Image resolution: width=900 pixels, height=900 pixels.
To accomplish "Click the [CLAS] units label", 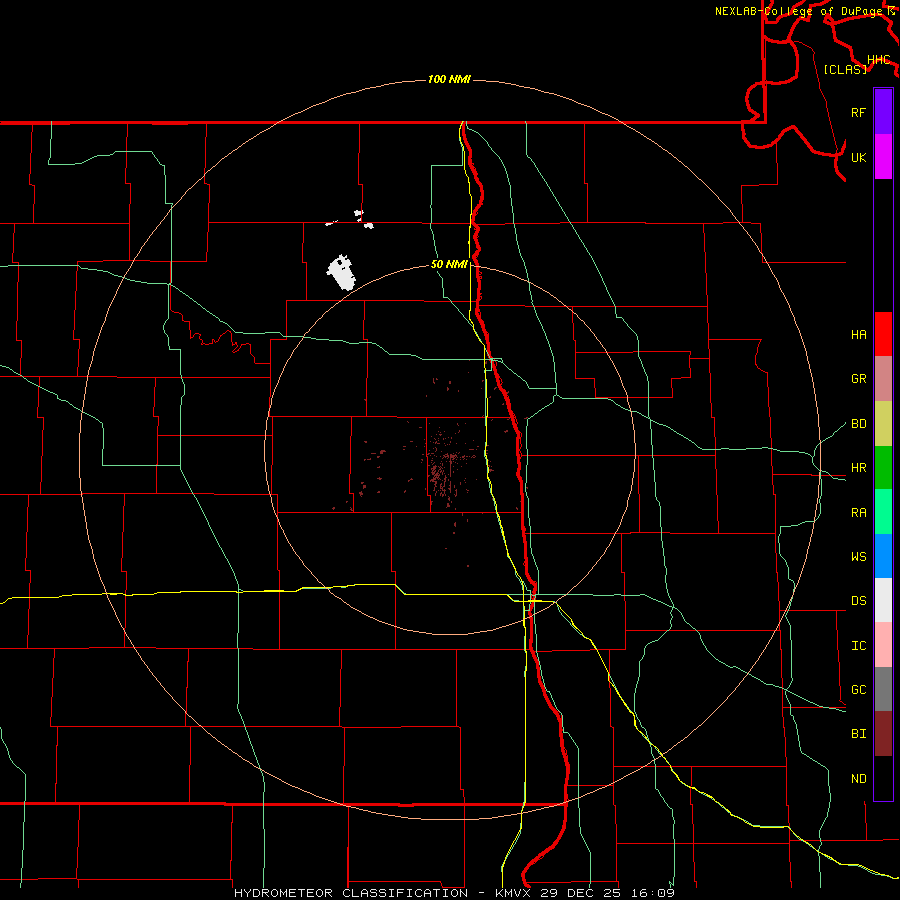I will 845,69.
